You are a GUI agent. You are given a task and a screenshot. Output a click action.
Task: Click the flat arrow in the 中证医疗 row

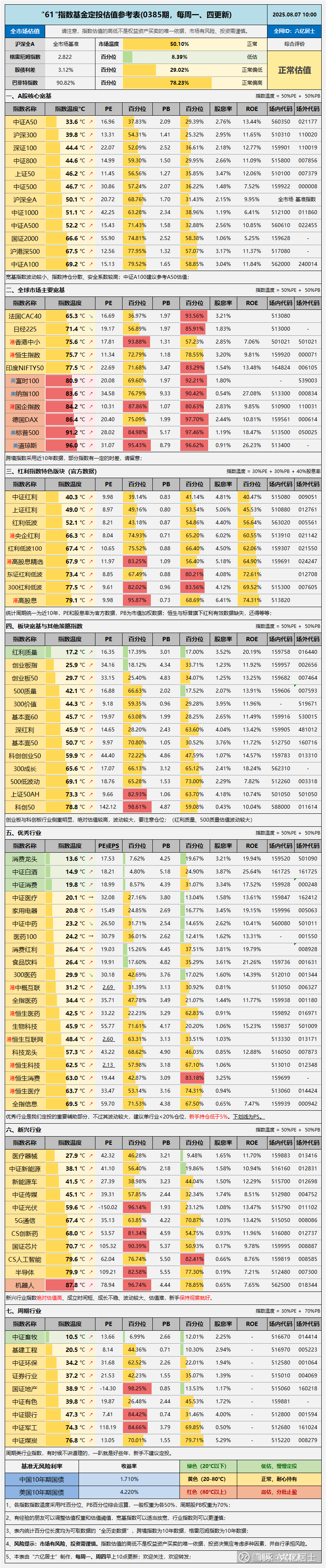[x=91, y=897]
